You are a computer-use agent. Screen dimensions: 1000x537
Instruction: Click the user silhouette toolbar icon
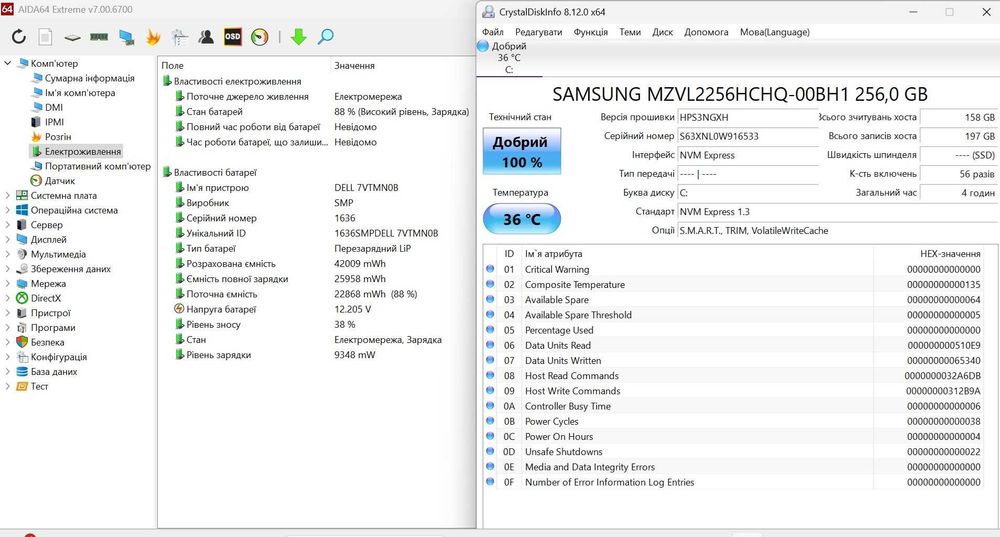coord(206,37)
